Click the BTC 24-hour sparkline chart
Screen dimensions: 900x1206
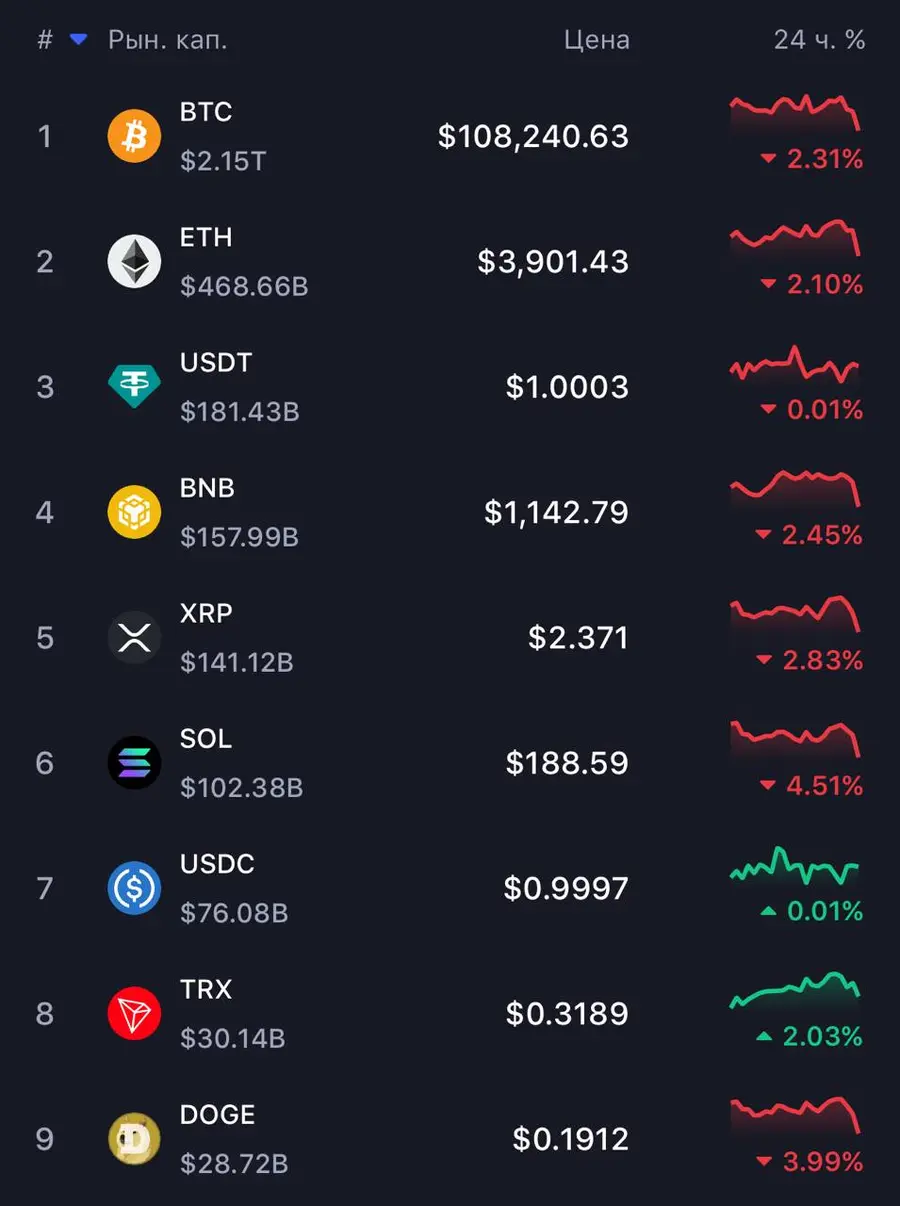(x=794, y=112)
